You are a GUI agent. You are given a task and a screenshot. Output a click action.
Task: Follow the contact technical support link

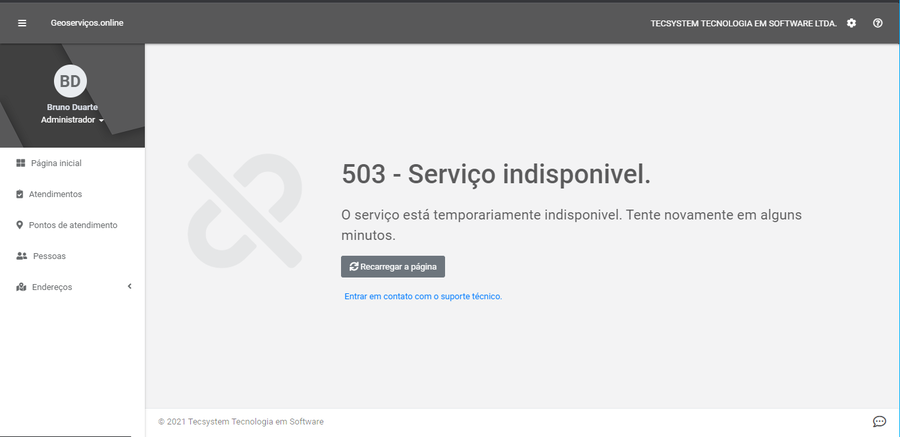coord(422,296)
